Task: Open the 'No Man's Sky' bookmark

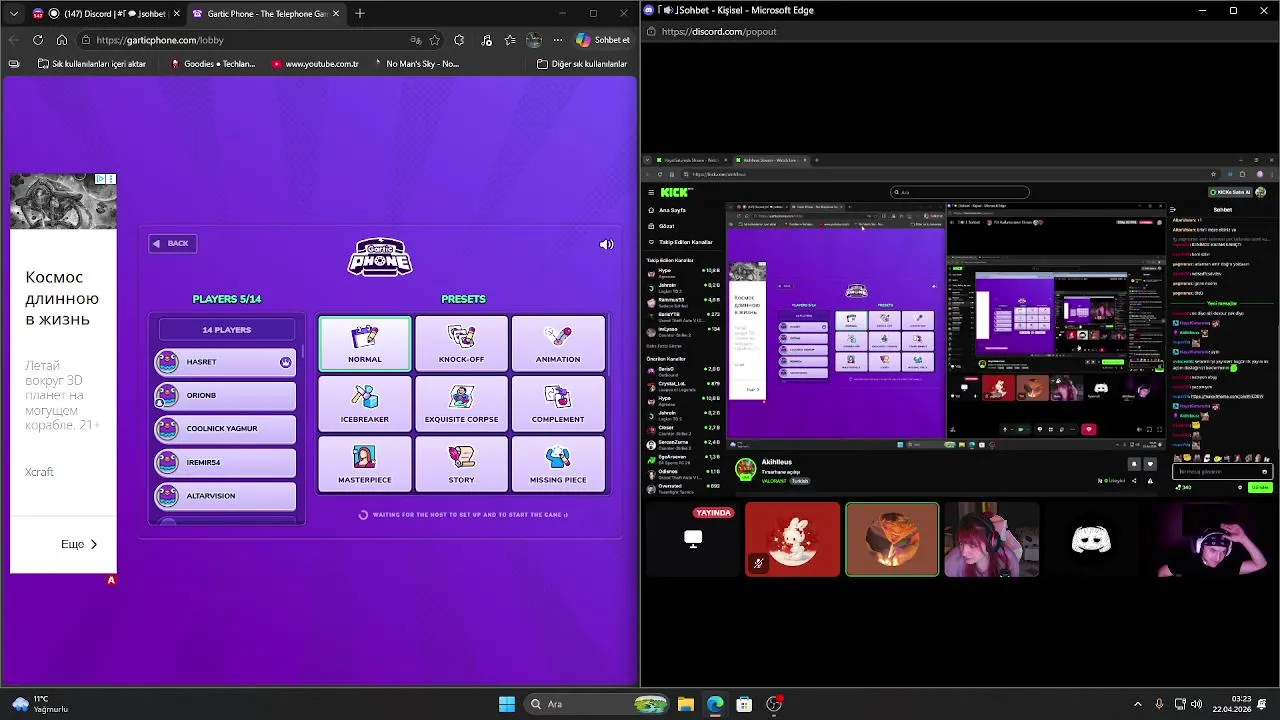Action: point(416,64)
